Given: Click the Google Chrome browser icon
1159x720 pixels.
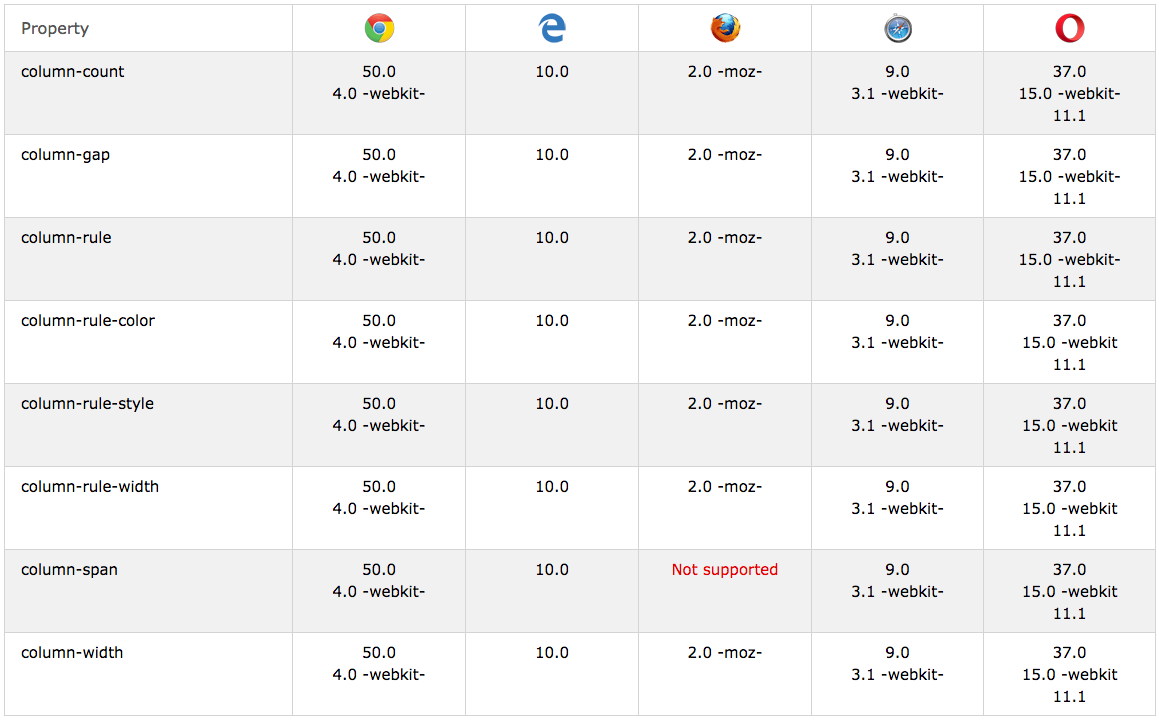Looking at the screenshot, I should coord(379,28).
